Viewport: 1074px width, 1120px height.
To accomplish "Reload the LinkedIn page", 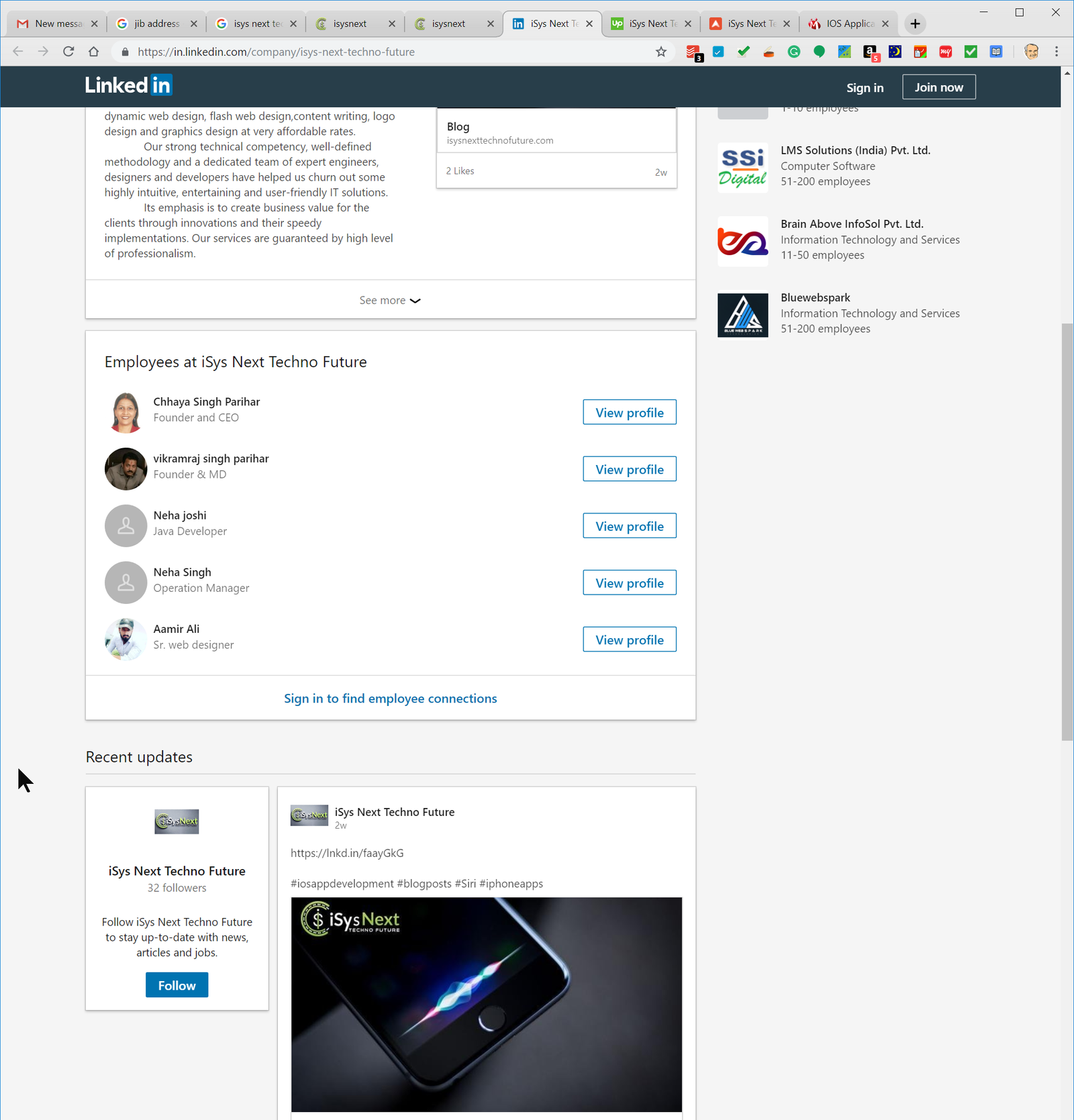I will pos(68,52).
